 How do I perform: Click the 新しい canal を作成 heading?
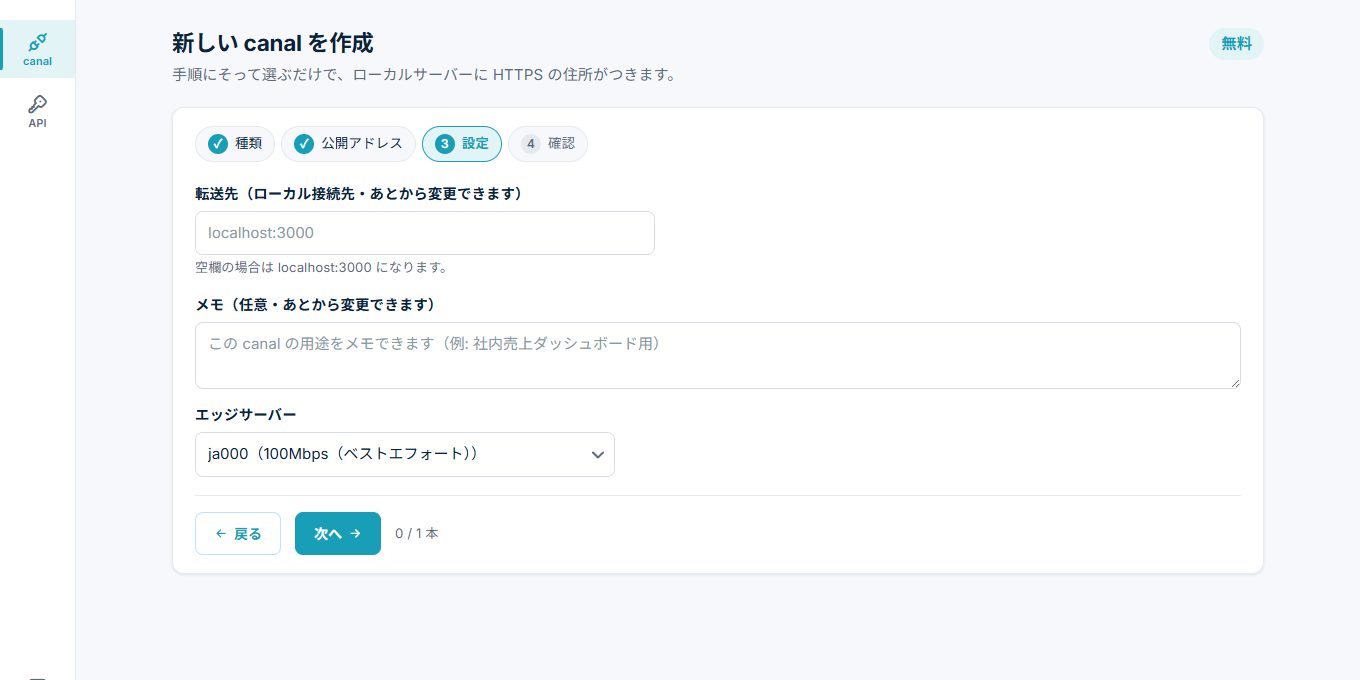click(273, 43)
